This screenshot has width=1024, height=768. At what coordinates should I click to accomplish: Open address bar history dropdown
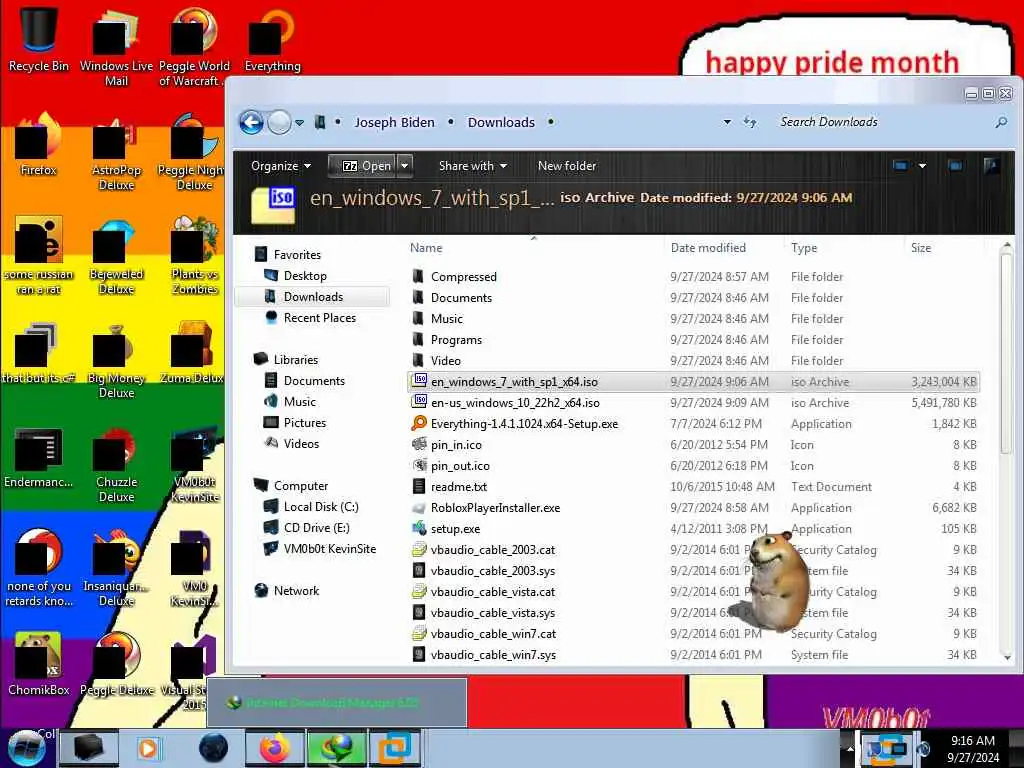(727, 122)
